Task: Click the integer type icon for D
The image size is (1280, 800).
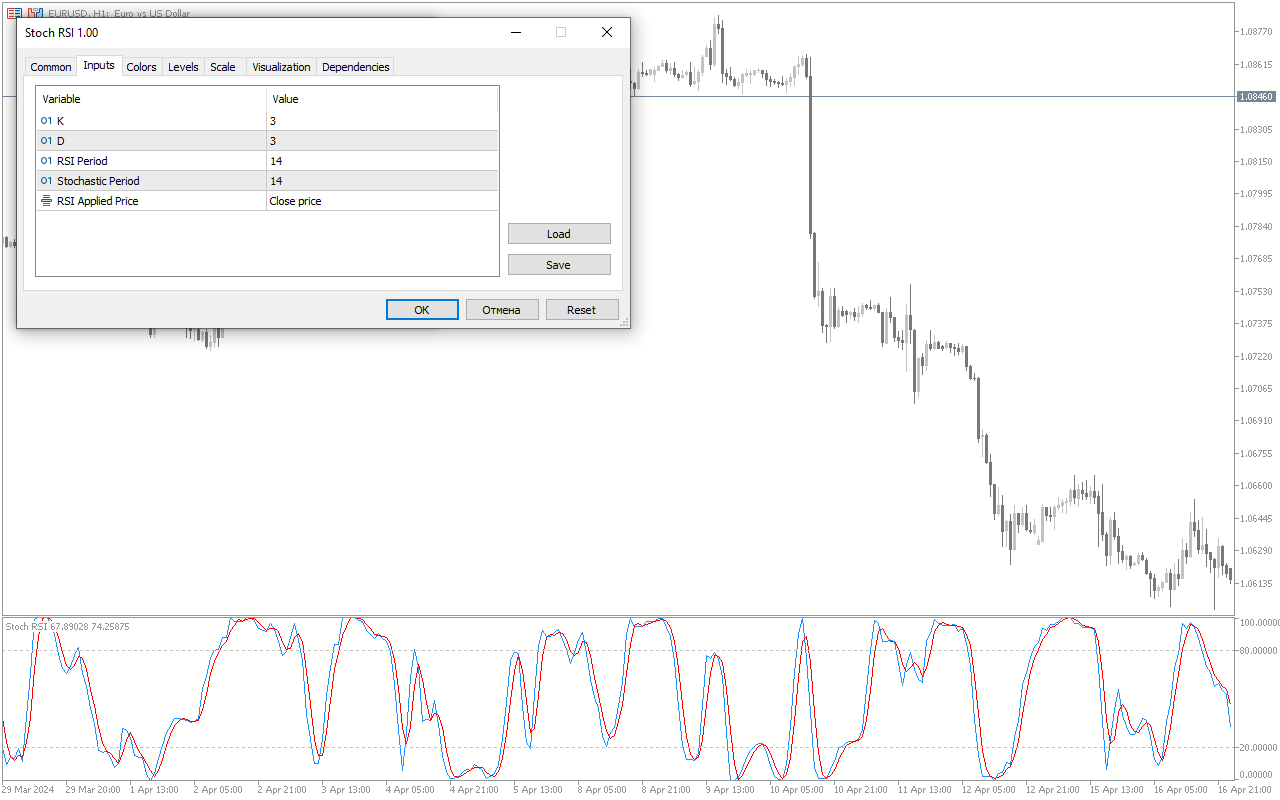Action: point(46,141)
